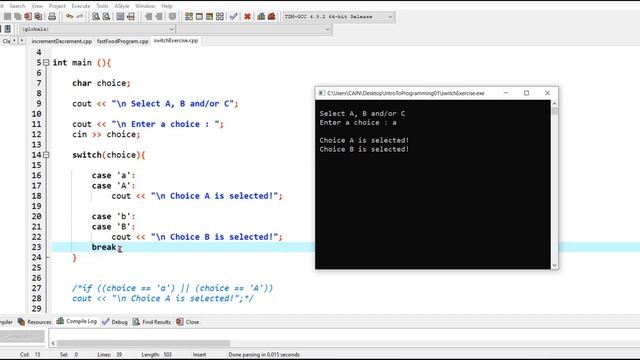
Task: Open the Project menu
Action: (x=57, y=6)
